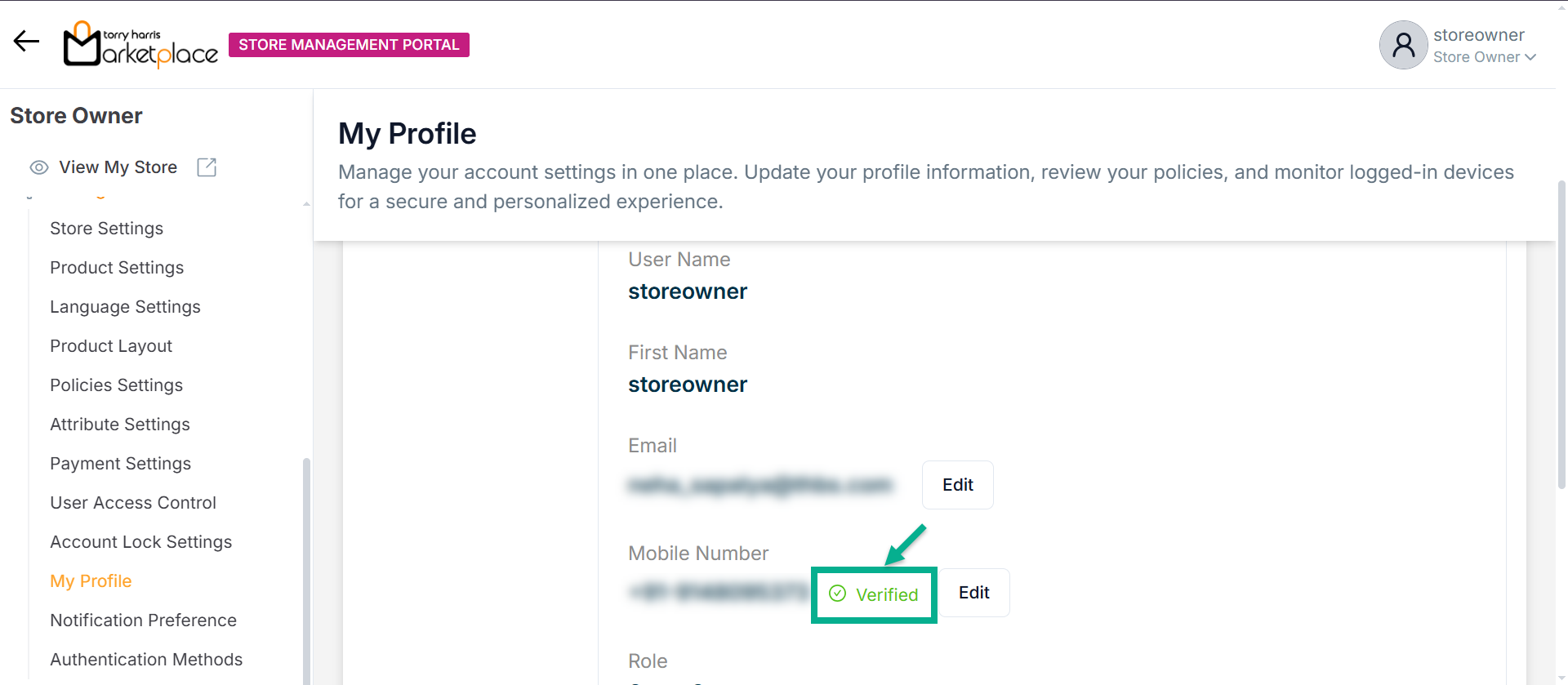Expand the Store Owner role dropdown chevron
The image size is (1568, 685).
[x=1530, y=57]
